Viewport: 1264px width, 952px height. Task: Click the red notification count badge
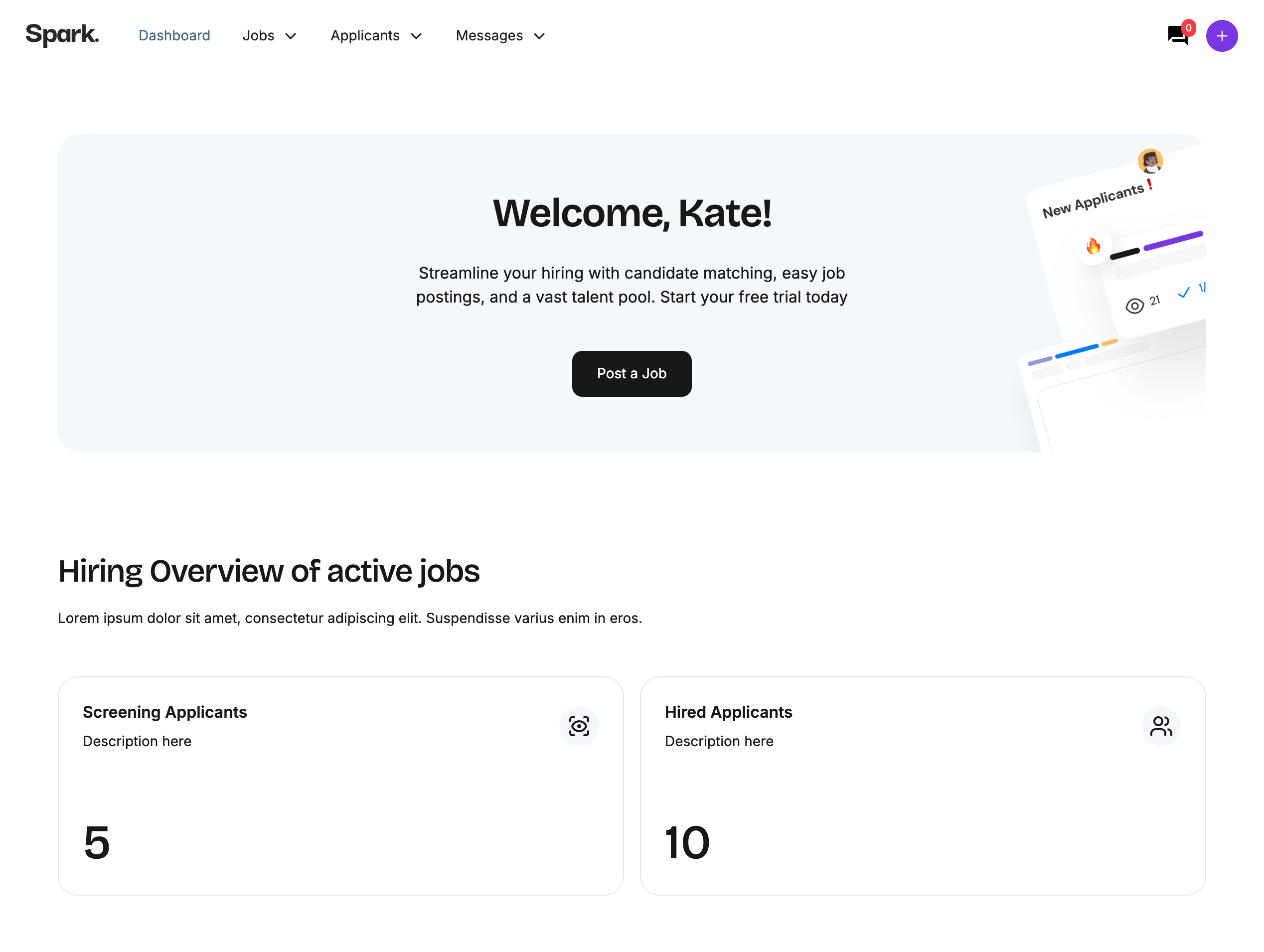click(x=1189, y=27)
